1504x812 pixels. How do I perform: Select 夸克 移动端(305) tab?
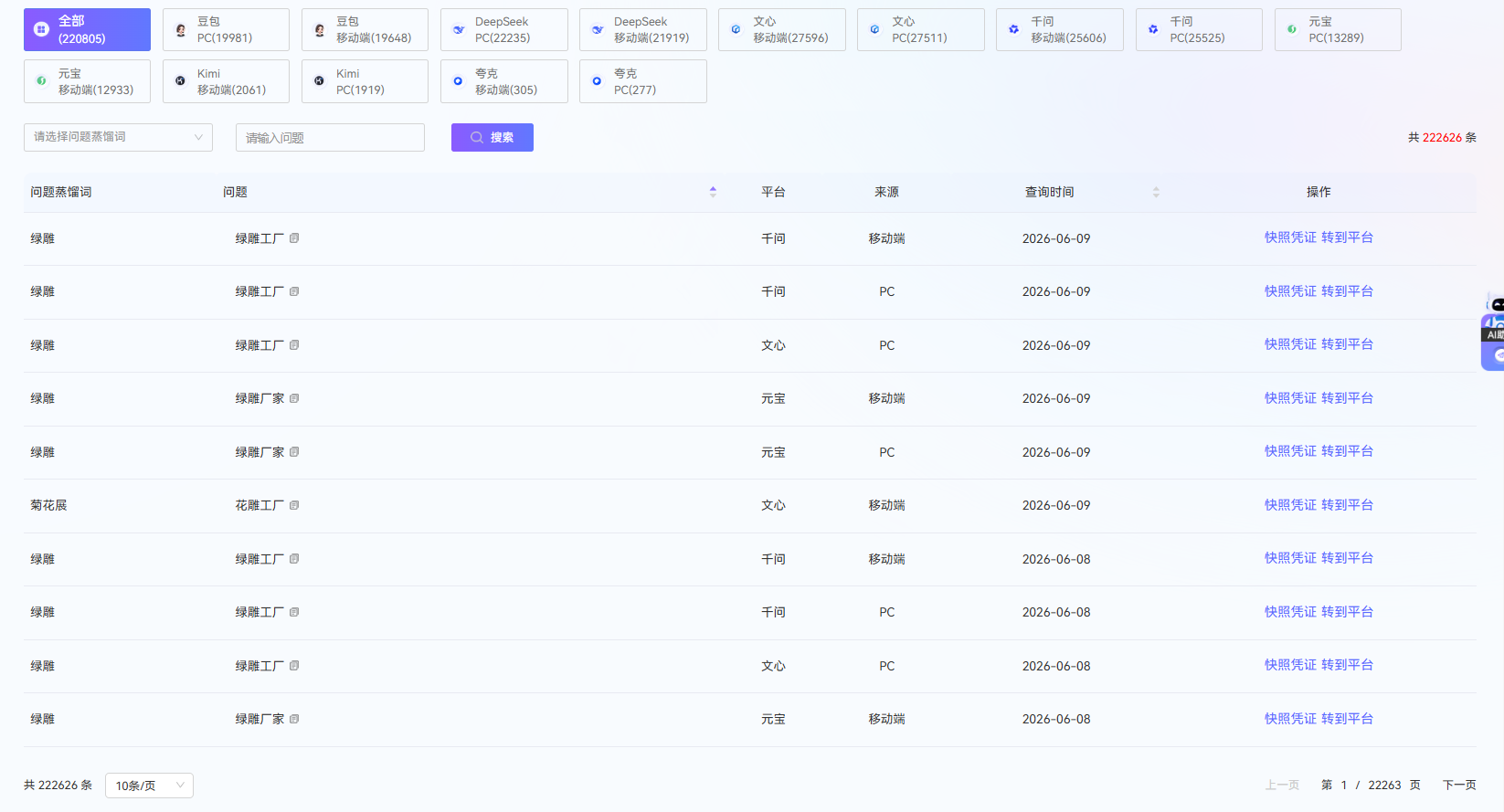coord(503,81)
